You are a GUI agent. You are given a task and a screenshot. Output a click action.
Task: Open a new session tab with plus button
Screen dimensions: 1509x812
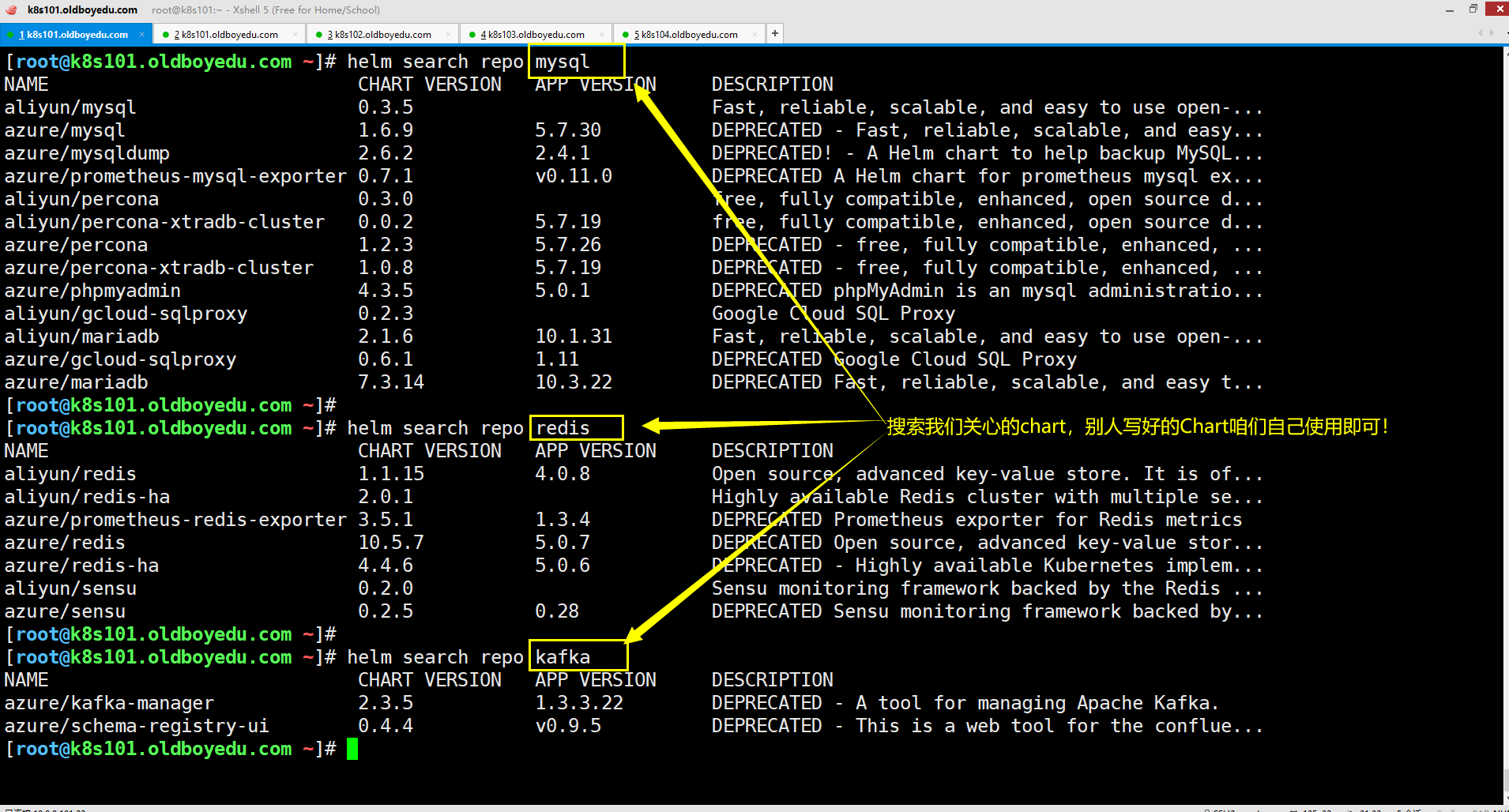pos(775,33)
